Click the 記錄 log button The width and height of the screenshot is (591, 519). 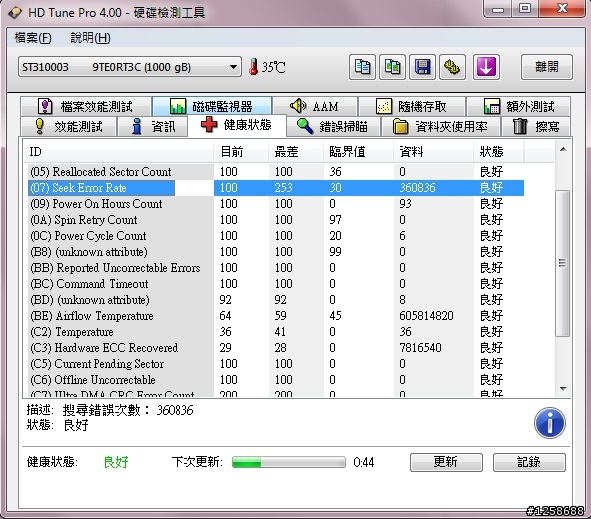[529, 462]
